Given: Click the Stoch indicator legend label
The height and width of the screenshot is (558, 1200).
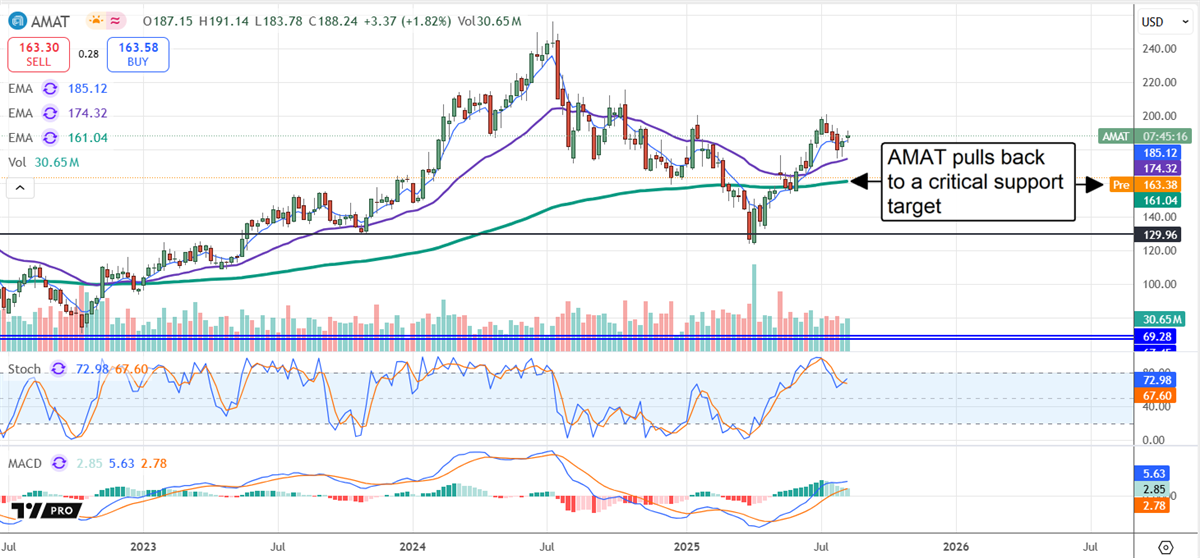Looking at the screenshot, I should point(25,369).
